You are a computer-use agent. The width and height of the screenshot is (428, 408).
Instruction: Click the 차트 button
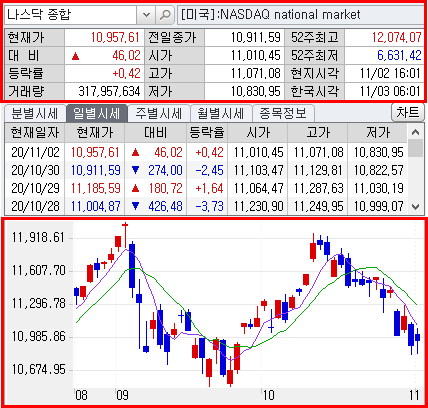pos(408,112)
